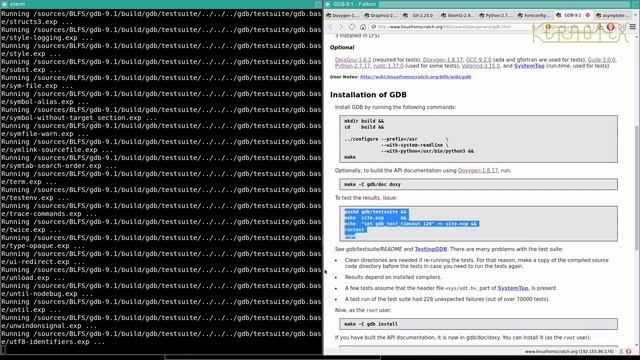Click the 'Optional' section label
640x360 pixels.
342,48
